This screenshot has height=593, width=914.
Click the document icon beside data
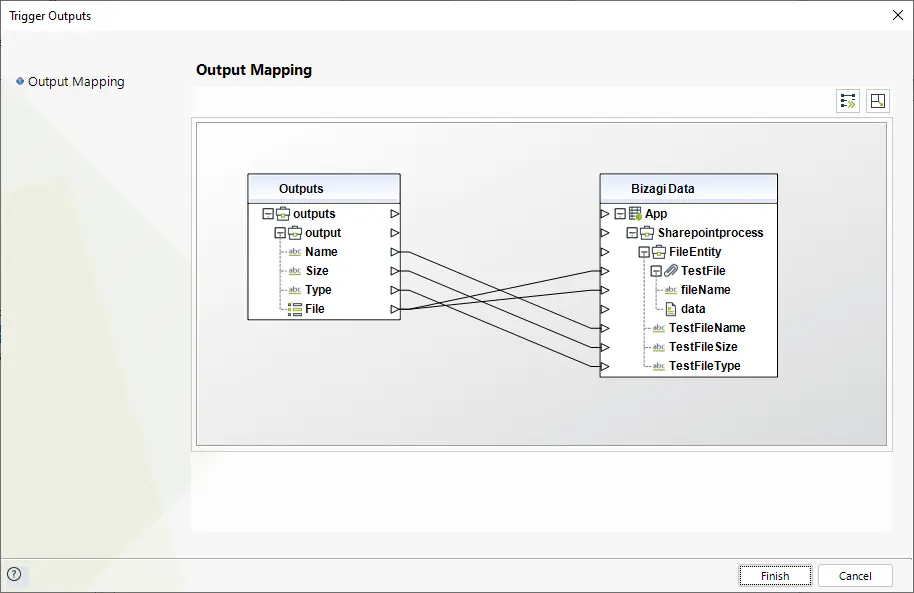[x=671, y=309]
